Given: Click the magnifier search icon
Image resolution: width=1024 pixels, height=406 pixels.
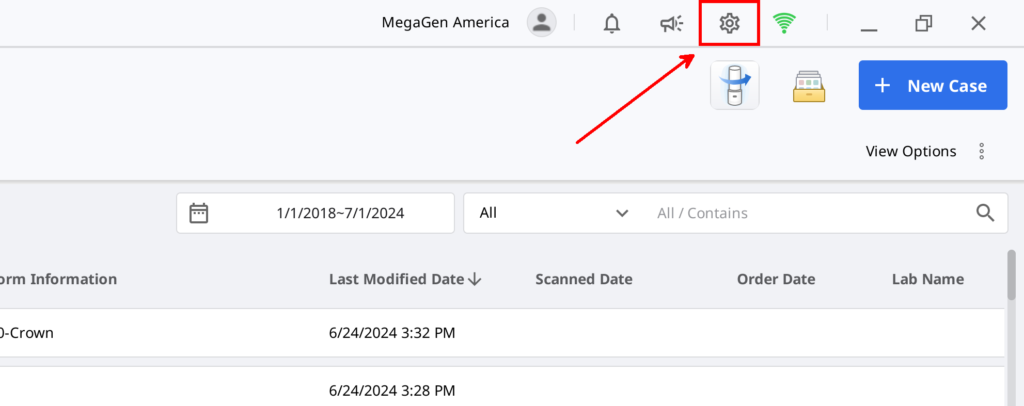Looking at the screenshot, I should pos(985,213).
